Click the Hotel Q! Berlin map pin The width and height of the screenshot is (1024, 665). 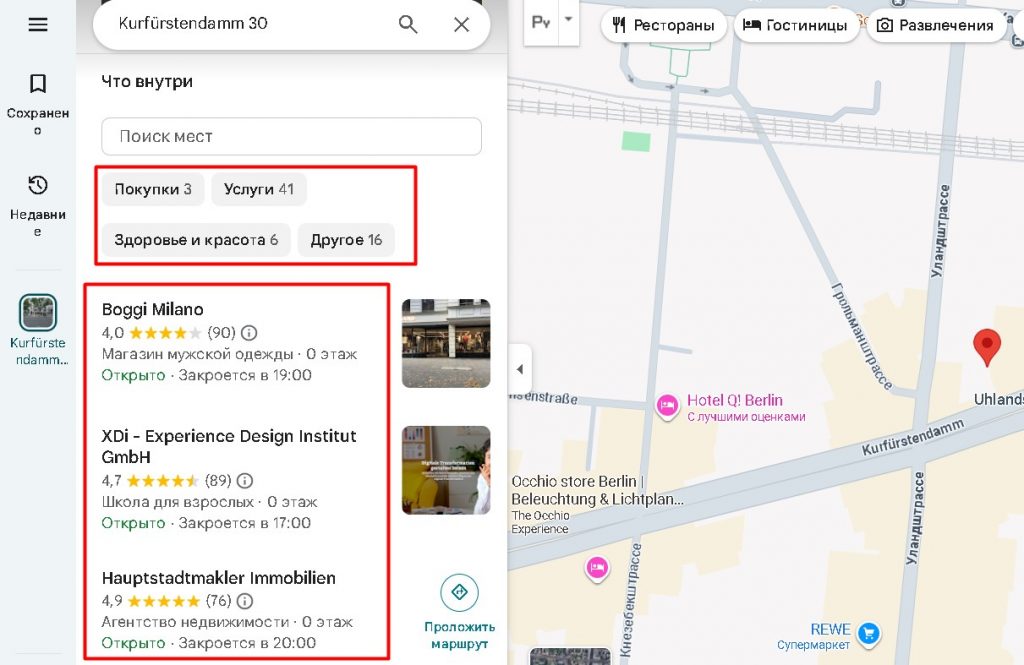pos(667,407)
